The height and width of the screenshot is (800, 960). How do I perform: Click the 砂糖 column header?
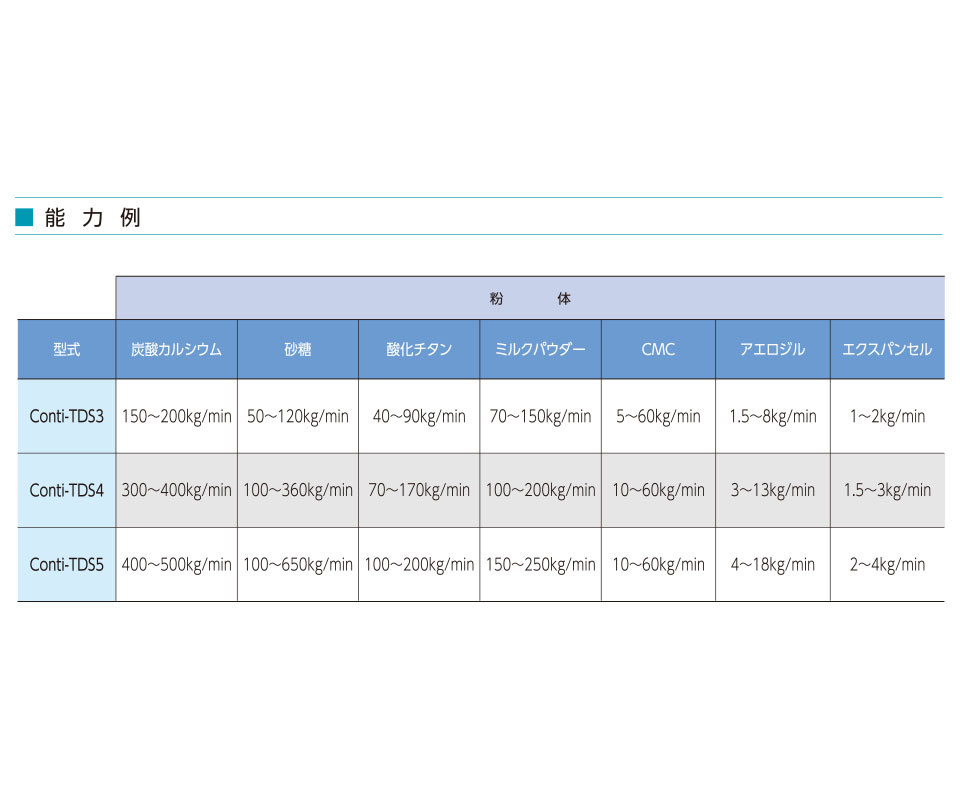click(x=298, y=350)
